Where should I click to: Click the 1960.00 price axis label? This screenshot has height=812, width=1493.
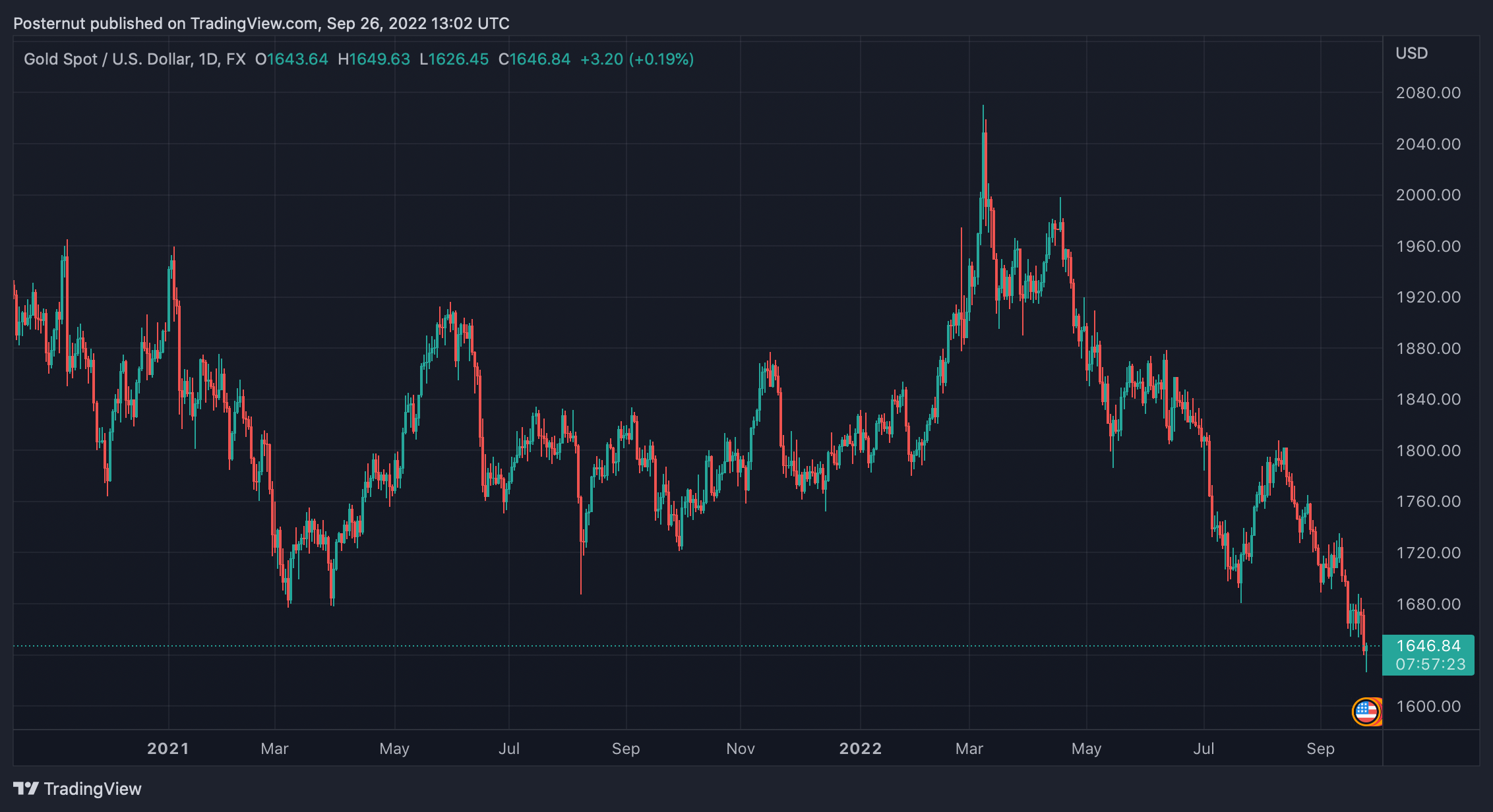pos(1428,246)
